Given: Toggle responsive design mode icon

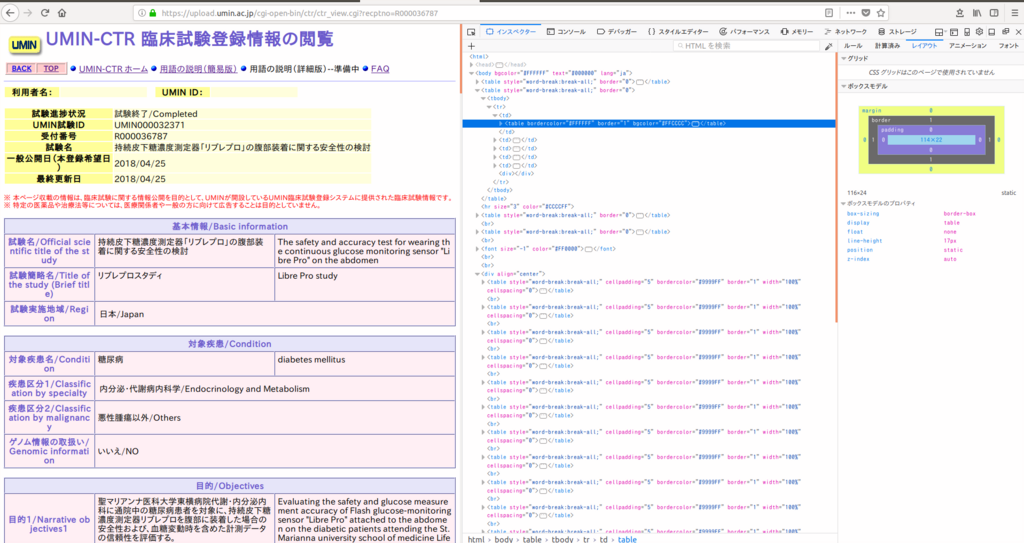Looking at the screenshot, I should pyautogui.click(x=967, y=31).
